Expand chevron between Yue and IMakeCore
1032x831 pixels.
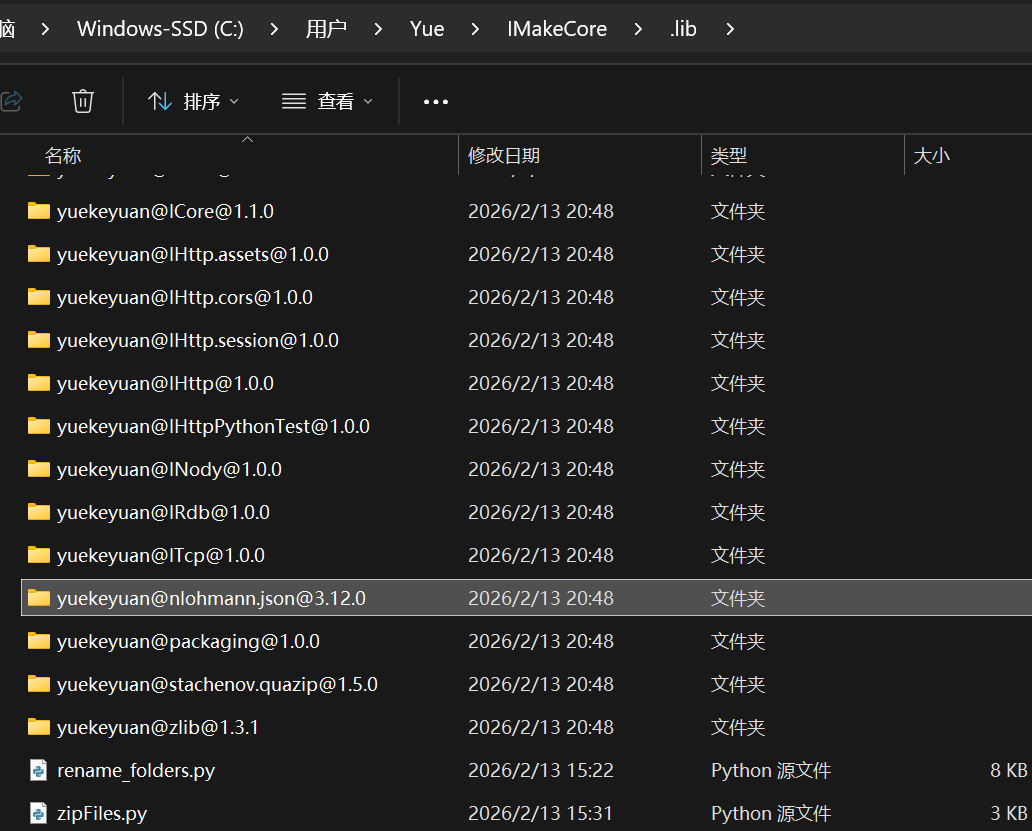coord(476,29)
